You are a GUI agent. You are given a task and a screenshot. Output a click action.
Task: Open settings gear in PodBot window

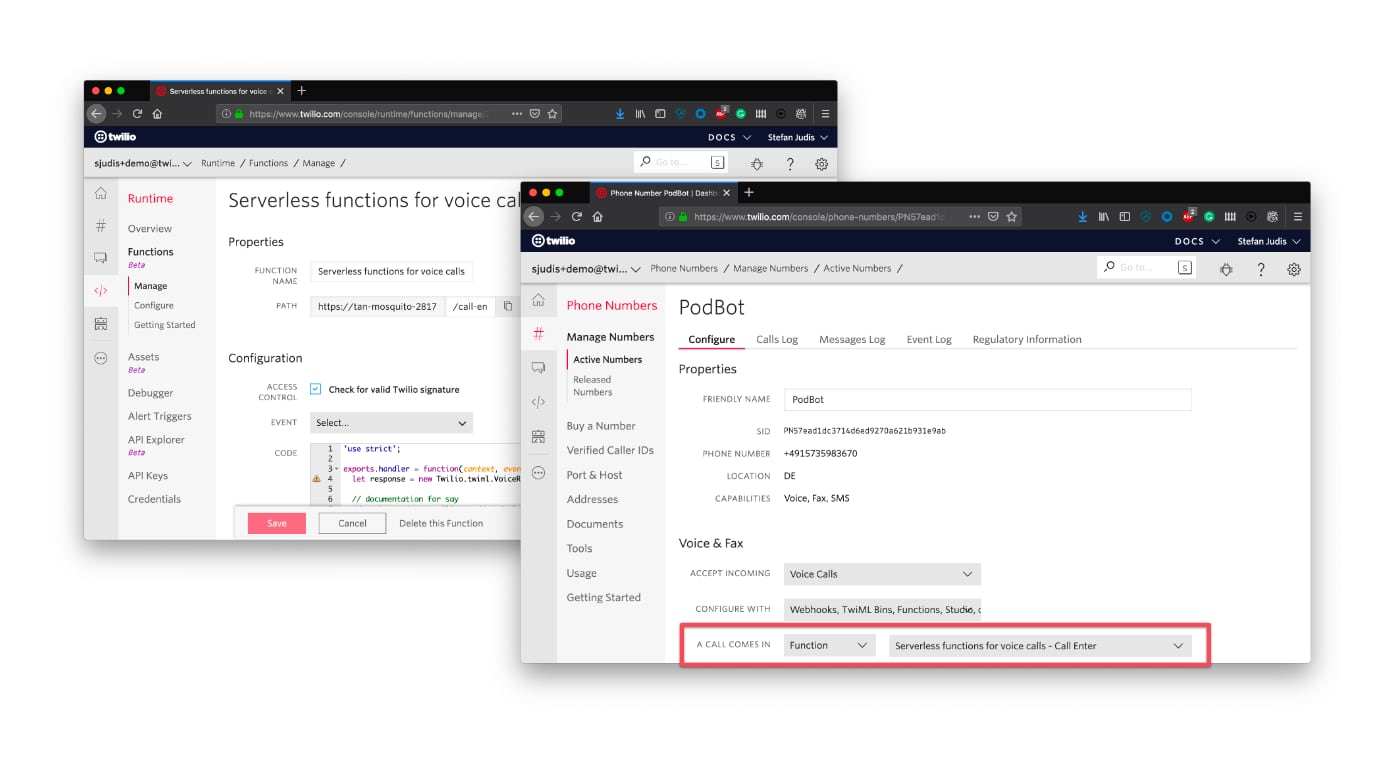click(1294, 269)
